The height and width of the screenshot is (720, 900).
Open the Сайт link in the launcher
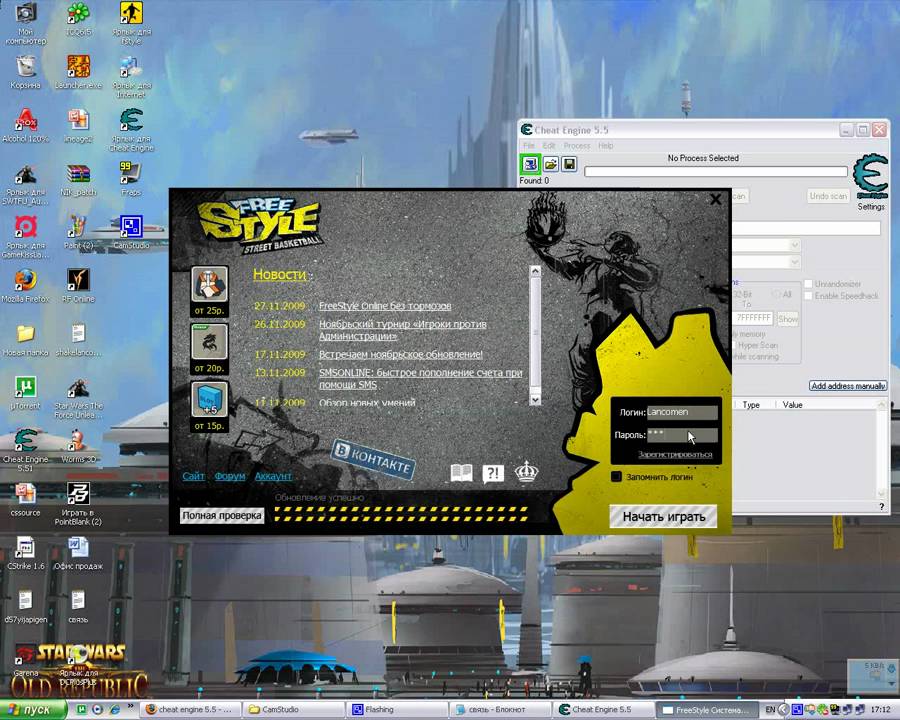click(193, 476)
